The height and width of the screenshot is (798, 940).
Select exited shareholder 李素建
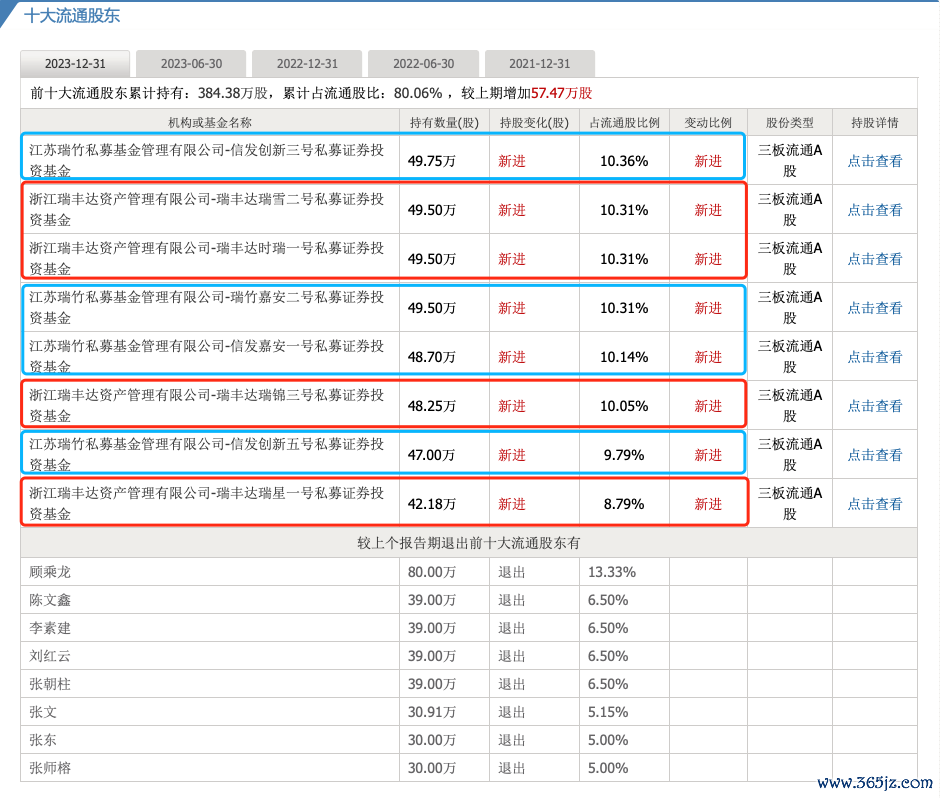pyautogui.click(x=50, y=628)
